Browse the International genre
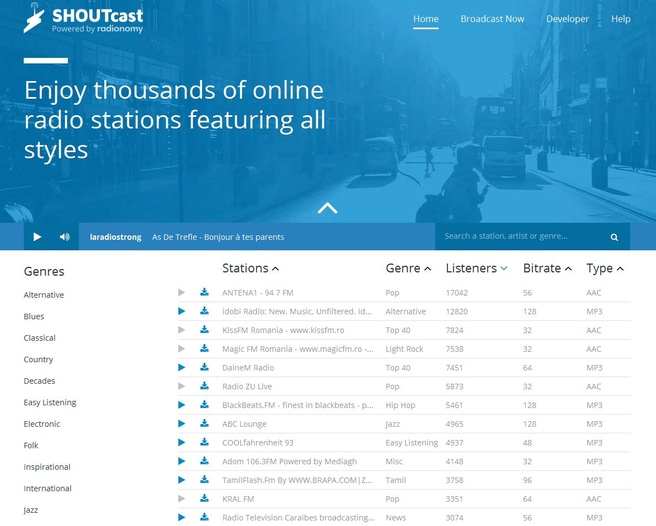The image size is (656, 526). click(48, 488)
